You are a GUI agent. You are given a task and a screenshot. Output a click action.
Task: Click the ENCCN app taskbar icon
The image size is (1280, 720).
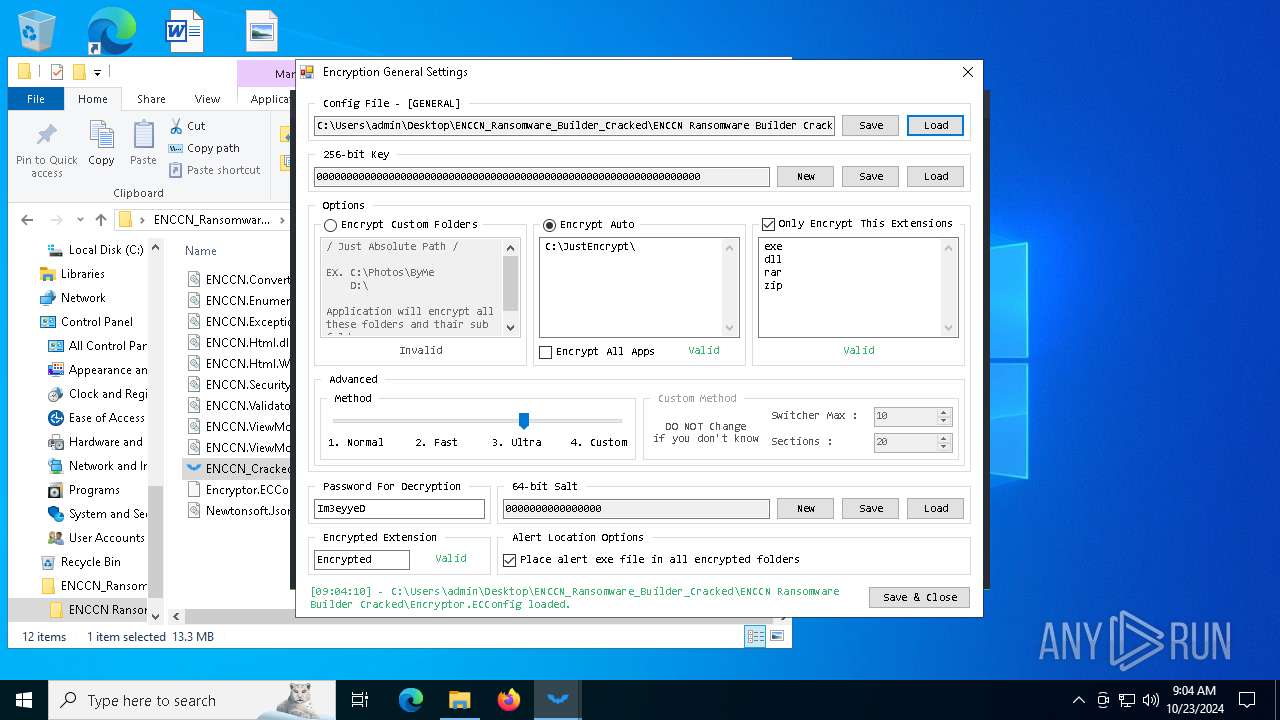coord(557,700)
